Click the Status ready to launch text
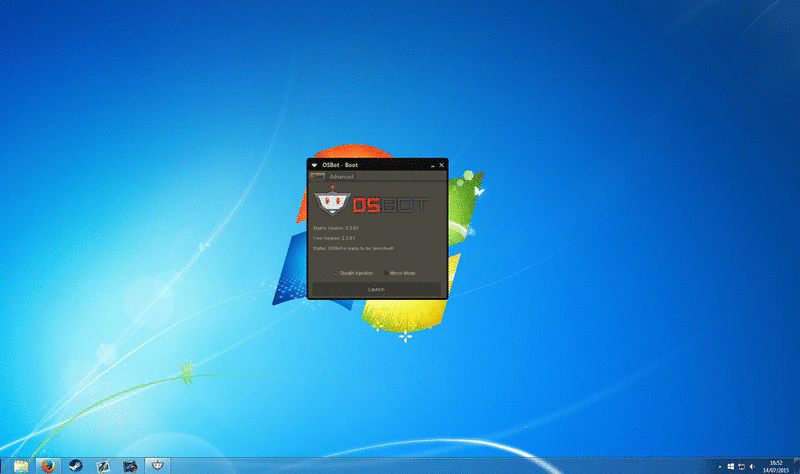 pos(353,248)
